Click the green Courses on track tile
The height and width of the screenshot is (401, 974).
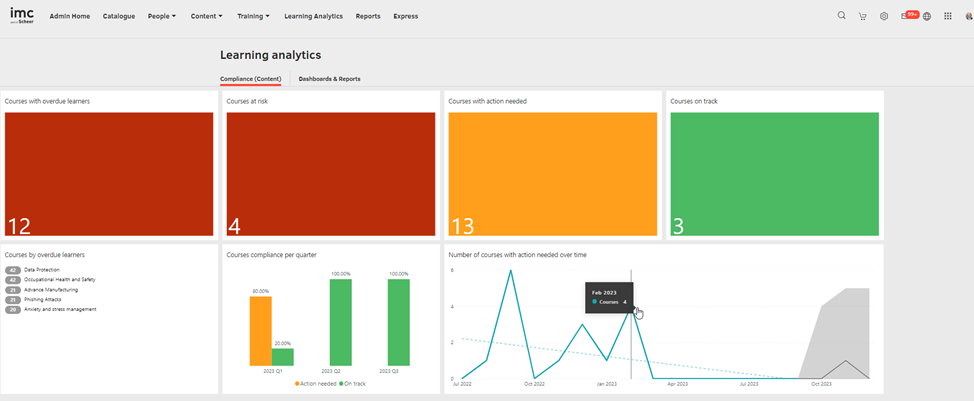pyautogui.click(x=774, y=172)
